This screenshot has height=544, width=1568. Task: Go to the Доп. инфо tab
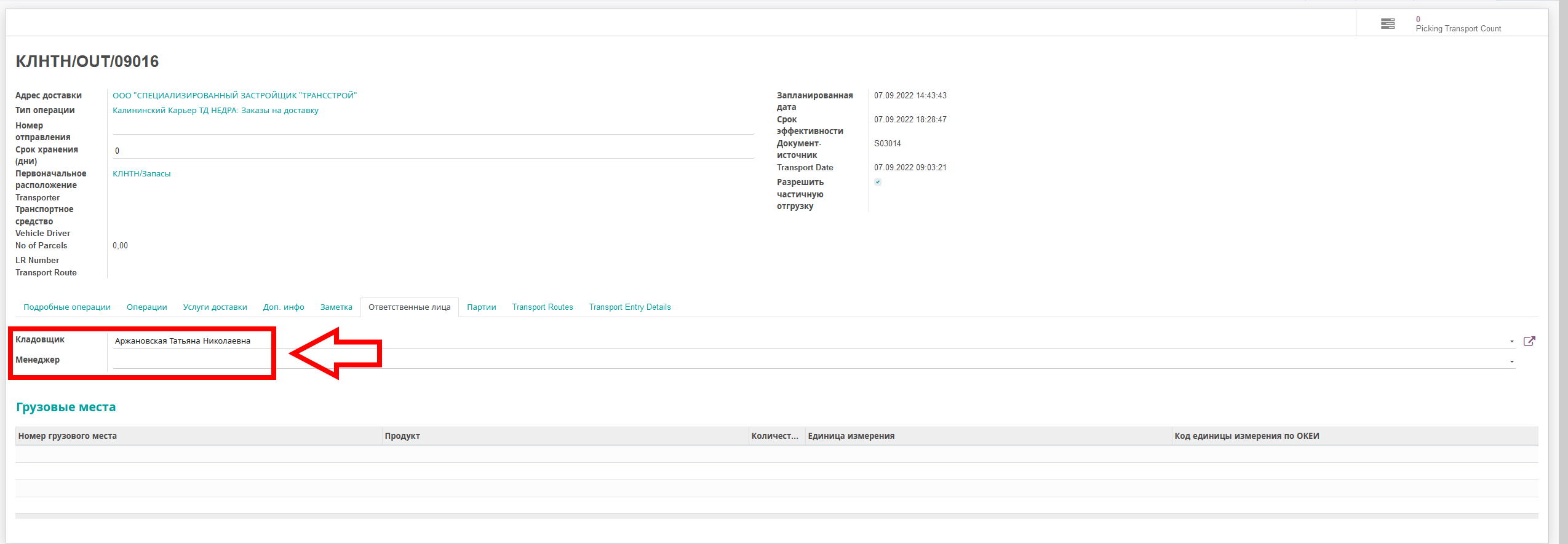point(284,307)
